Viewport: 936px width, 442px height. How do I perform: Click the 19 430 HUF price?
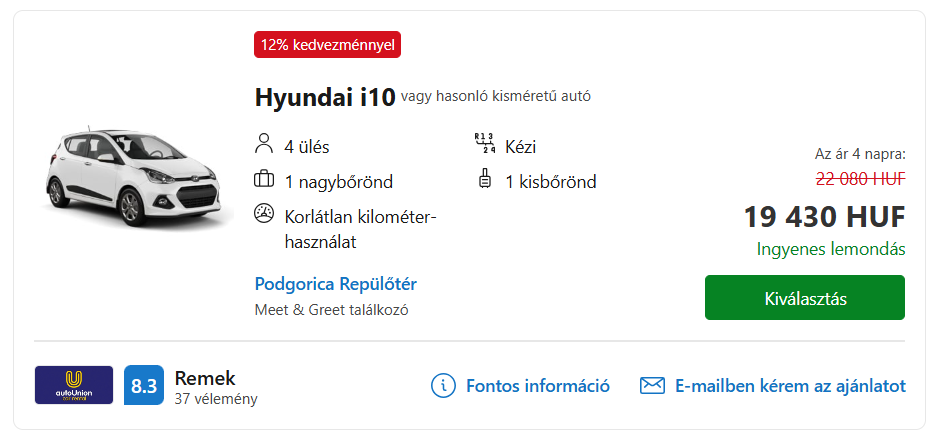(x=824, y=217)
